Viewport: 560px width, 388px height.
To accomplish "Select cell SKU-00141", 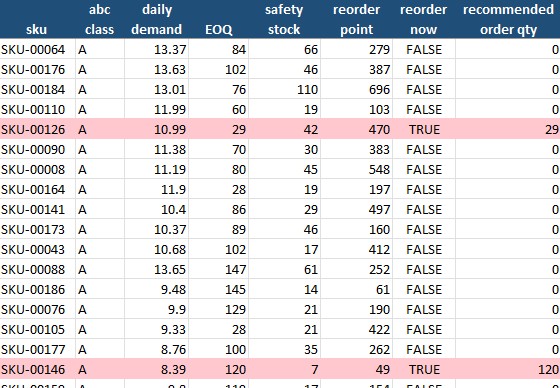I will (x=37, y=209).
